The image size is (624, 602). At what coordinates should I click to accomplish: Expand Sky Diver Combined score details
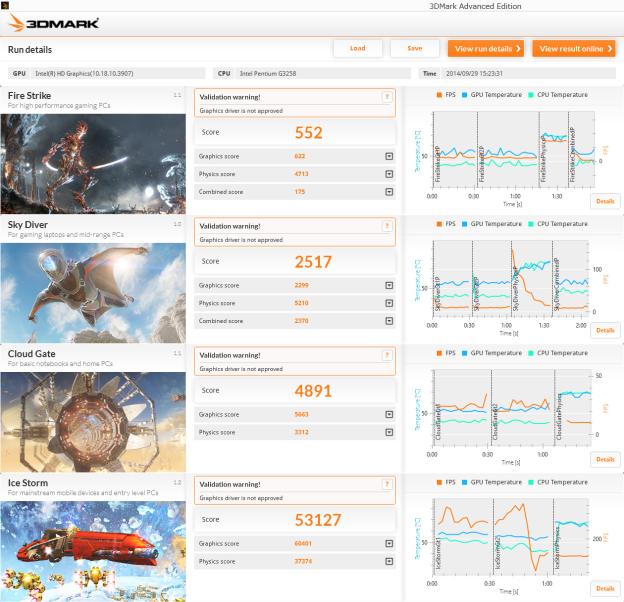(x=389, y=321)
